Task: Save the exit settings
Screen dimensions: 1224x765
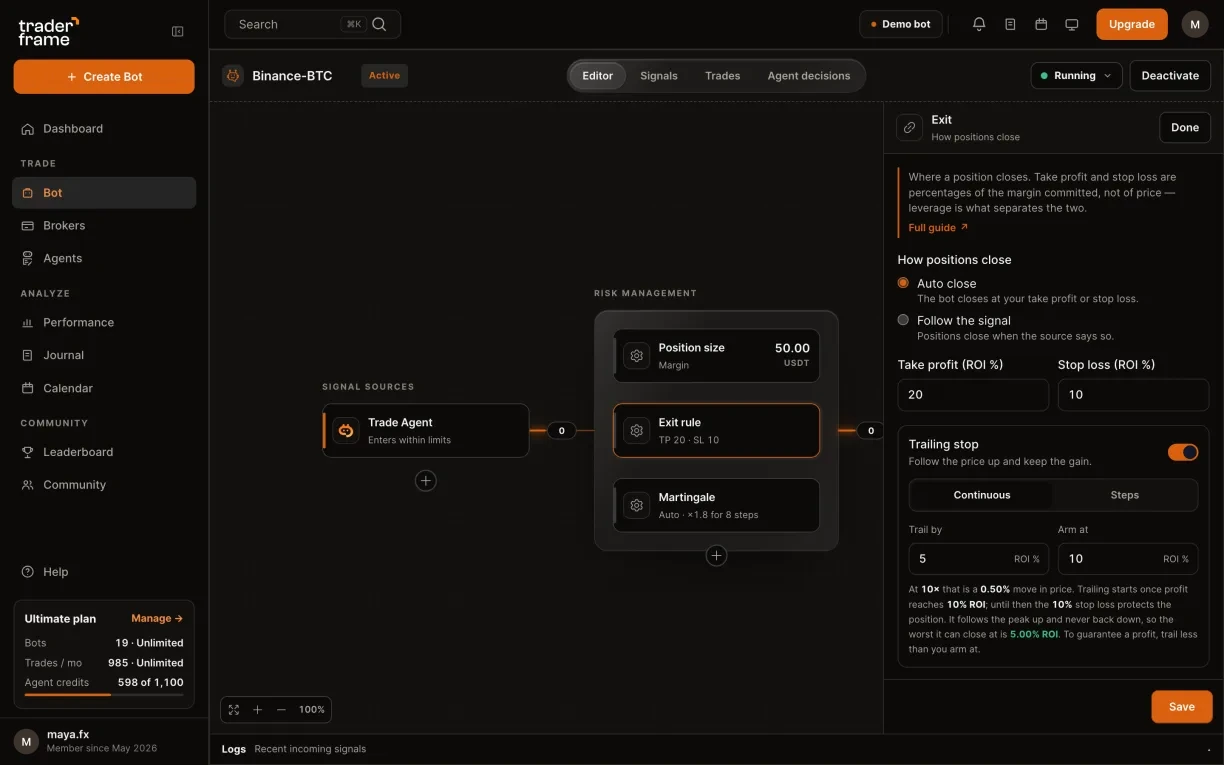Action: point(1182,707)
